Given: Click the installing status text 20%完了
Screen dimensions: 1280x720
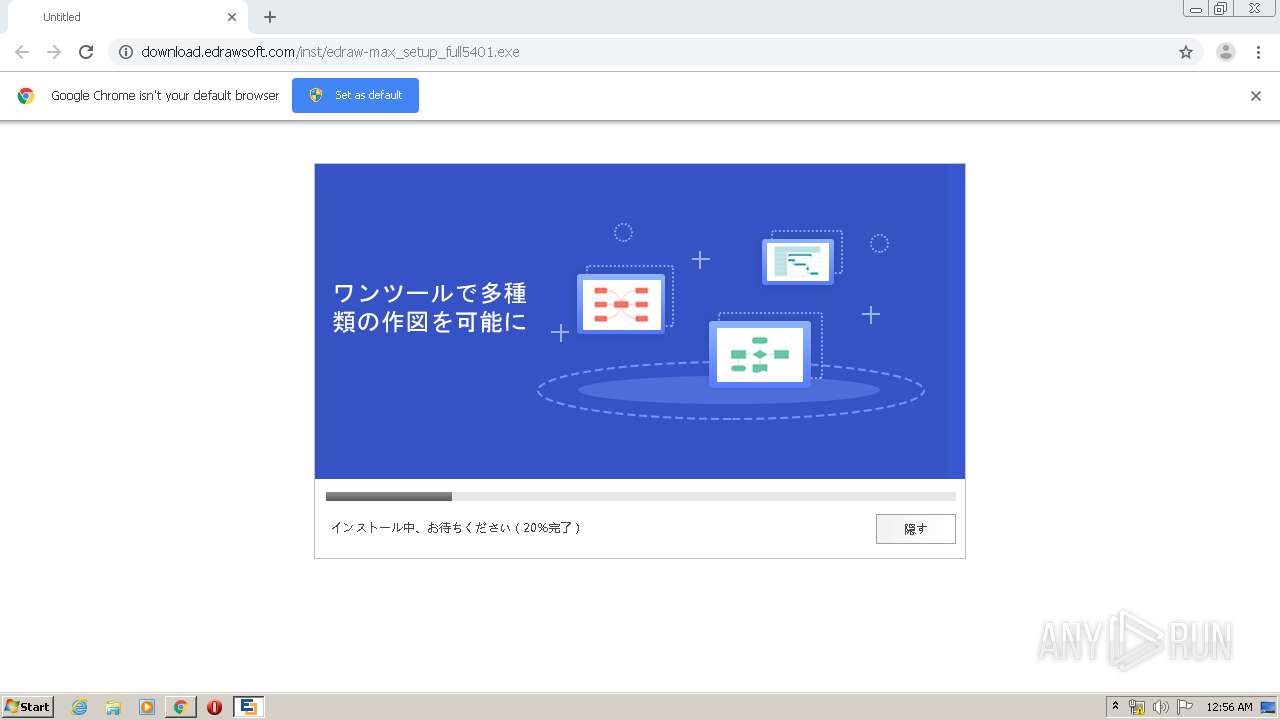Looking at the screenshot, I should [456, 527].
